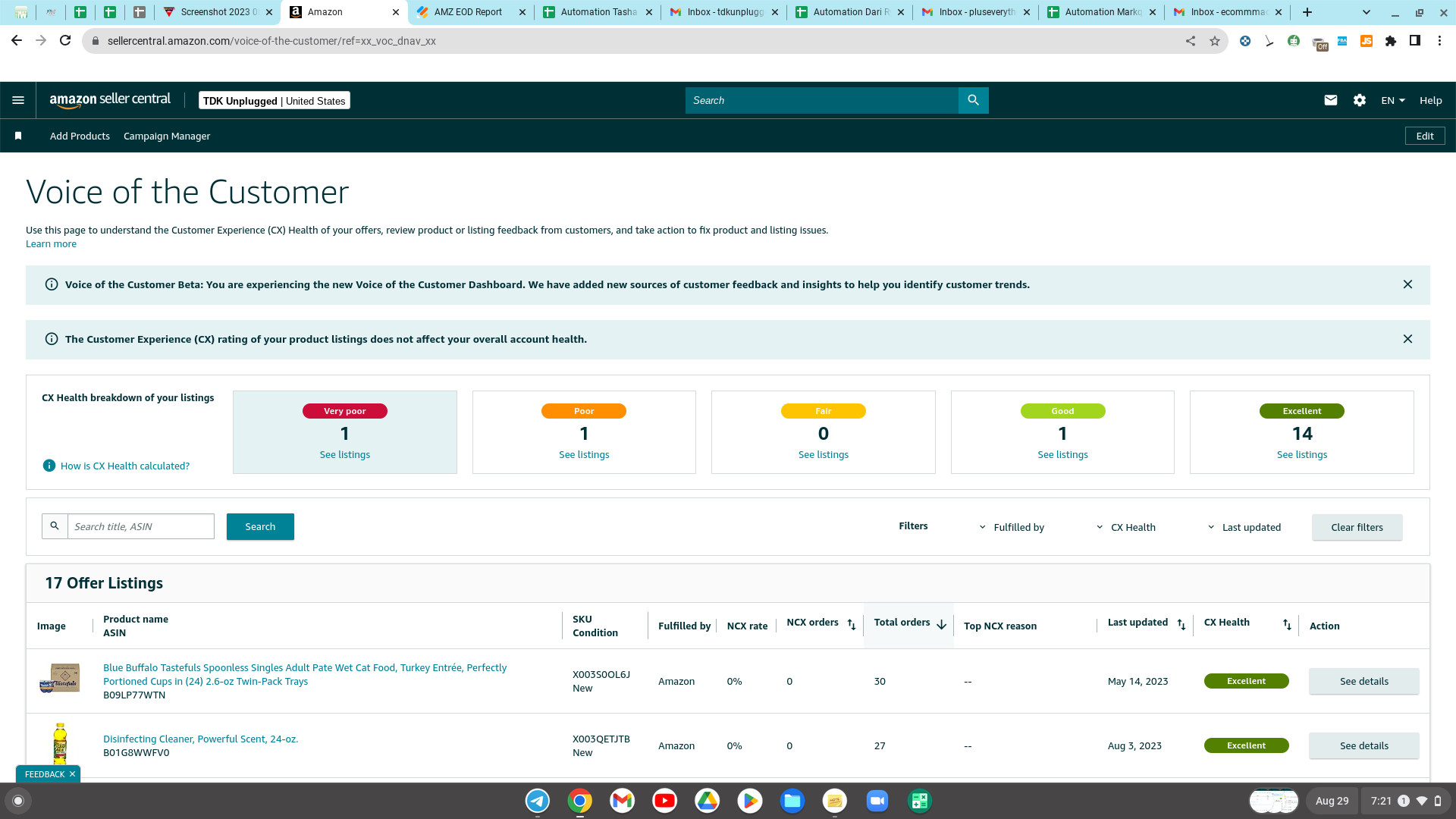This screenshot has height=819, width=1456.
Task: Click the browser address bar URL
Action: pos(271,41)
